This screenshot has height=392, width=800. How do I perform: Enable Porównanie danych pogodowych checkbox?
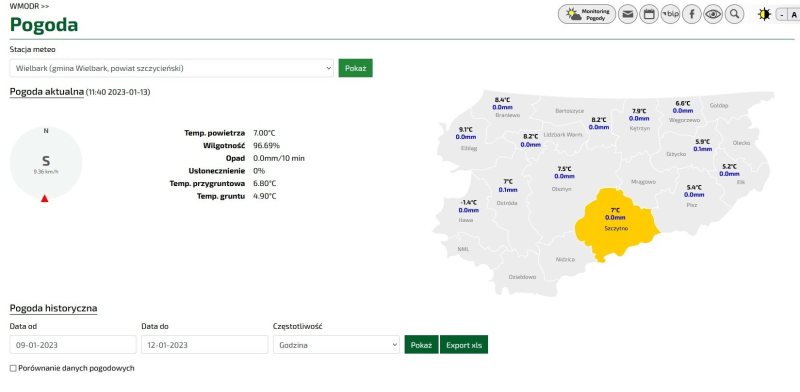(13, 368)
